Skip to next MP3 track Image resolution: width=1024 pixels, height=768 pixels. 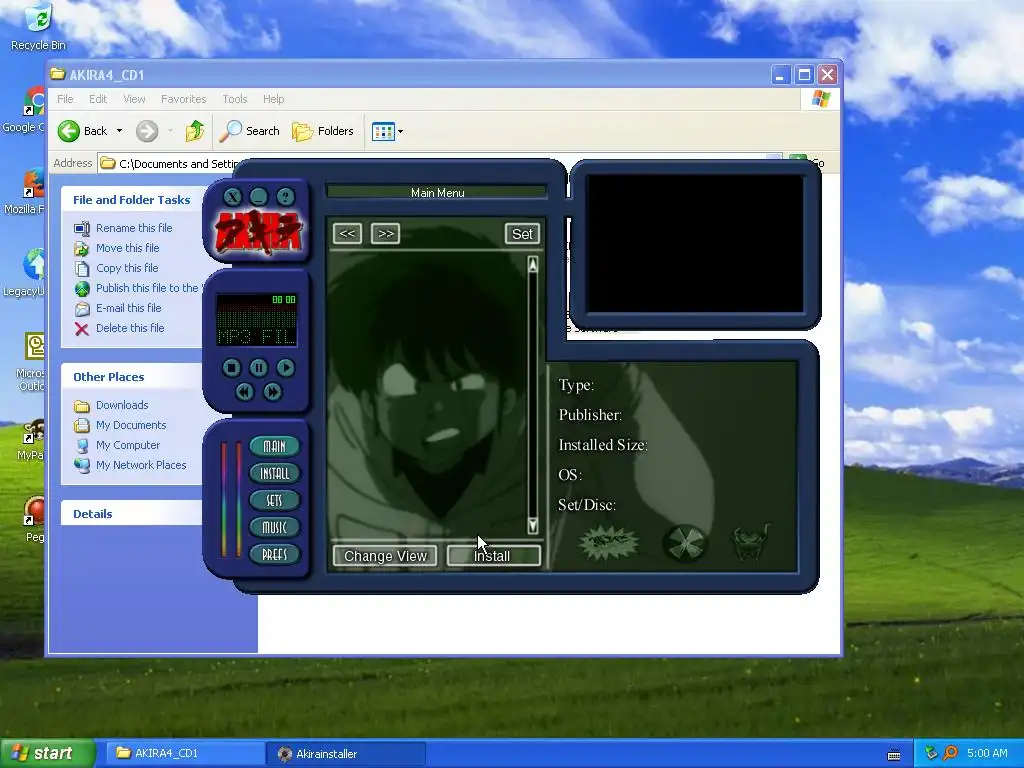click(x=272, y=391)
